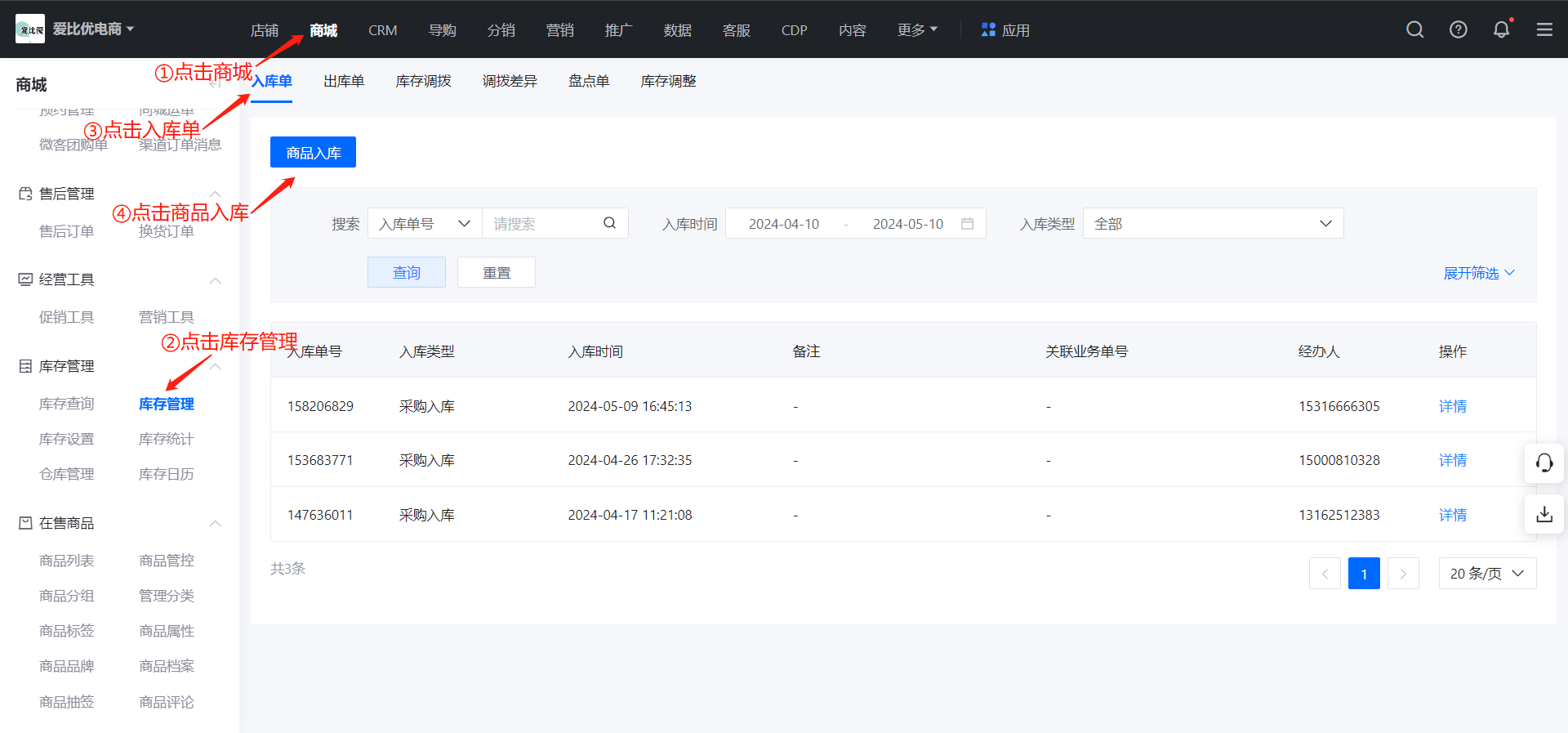Screen dimensions: 1568x733
Task: Open 库存日历 in sidebar
Action: pos(167,474)
